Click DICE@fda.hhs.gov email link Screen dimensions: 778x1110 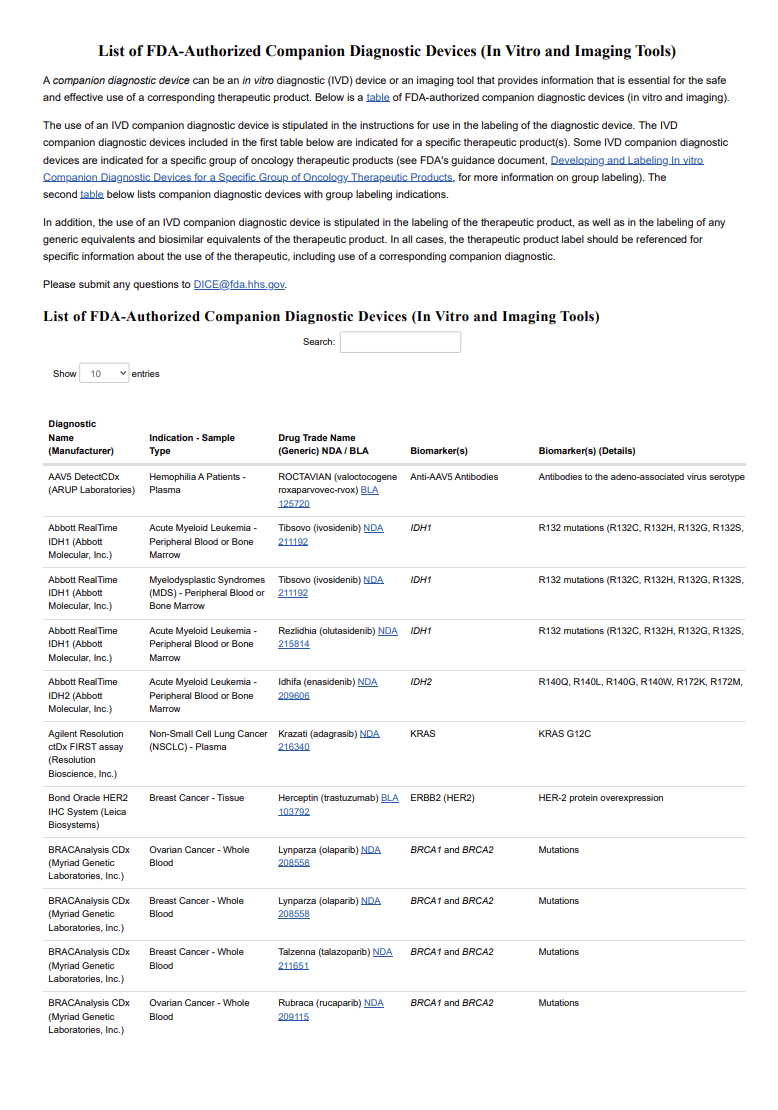[239, 285]
